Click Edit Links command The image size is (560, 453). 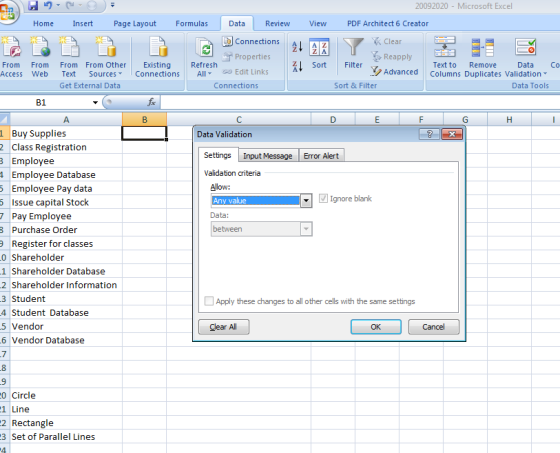(x=246, y=72)
